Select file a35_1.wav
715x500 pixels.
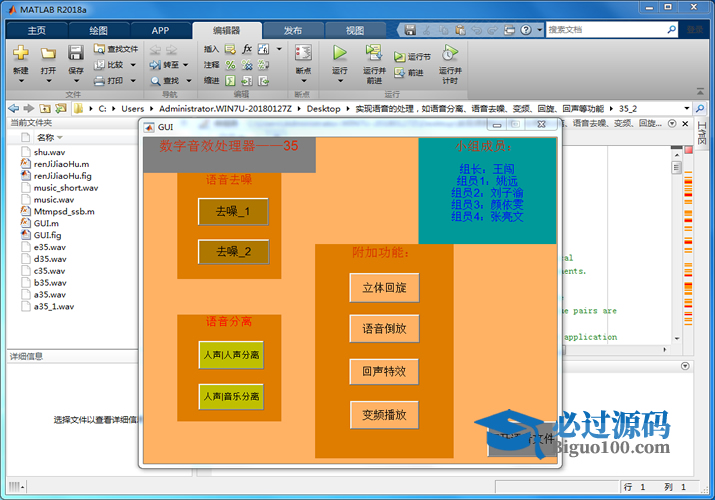tap(54, 306)
